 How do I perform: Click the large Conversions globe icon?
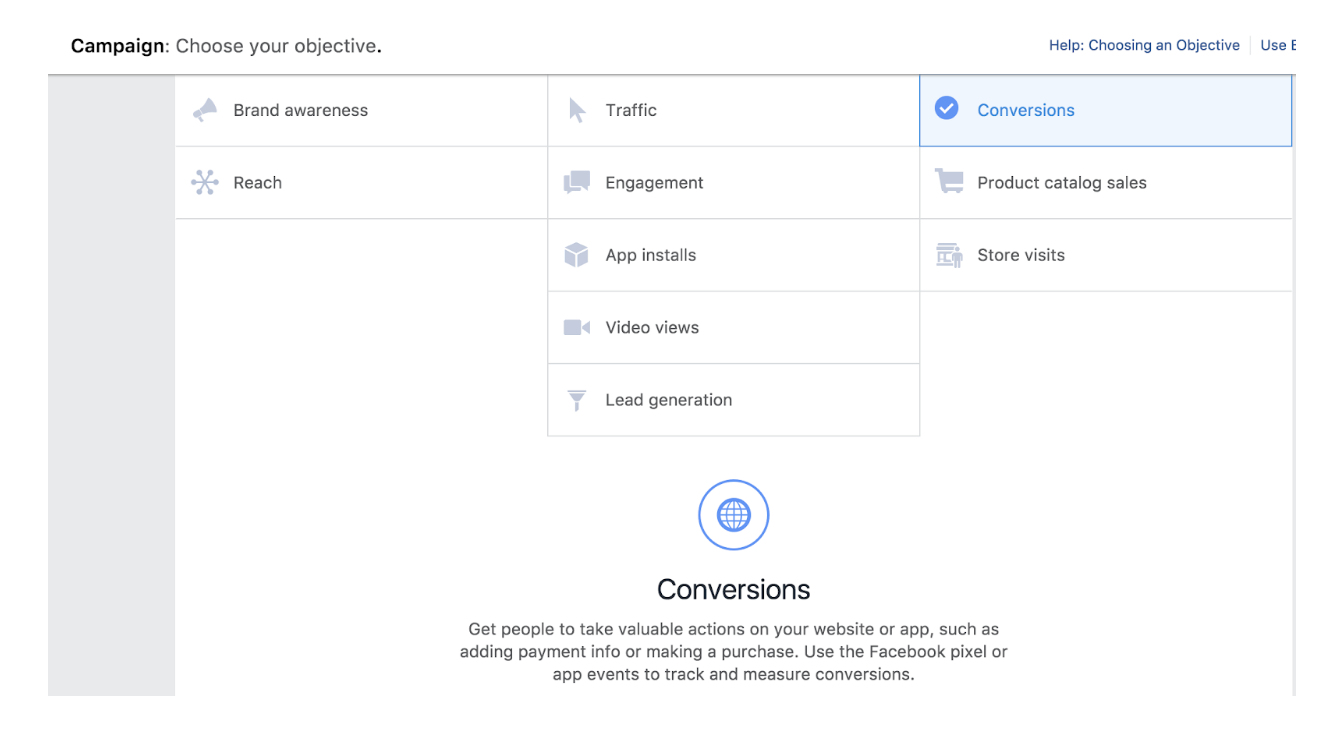pyautogui.click(x=734, y=515)
